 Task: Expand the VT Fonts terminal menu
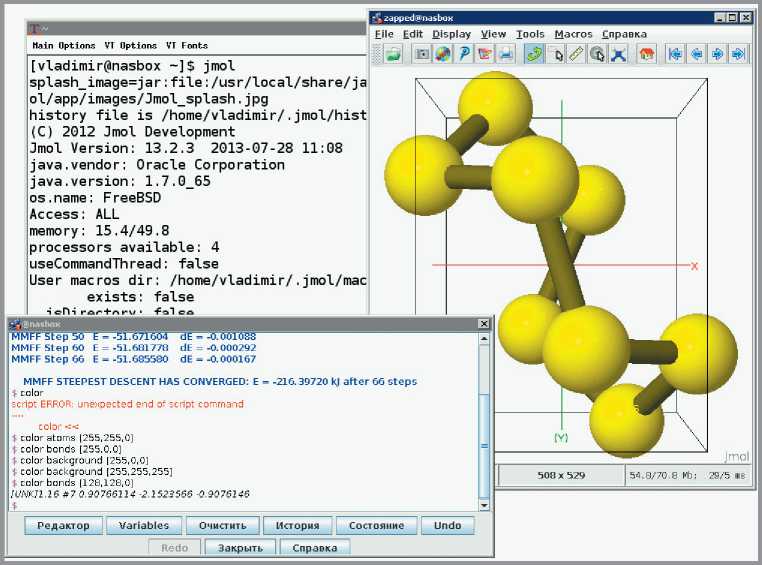coord(187,46)
